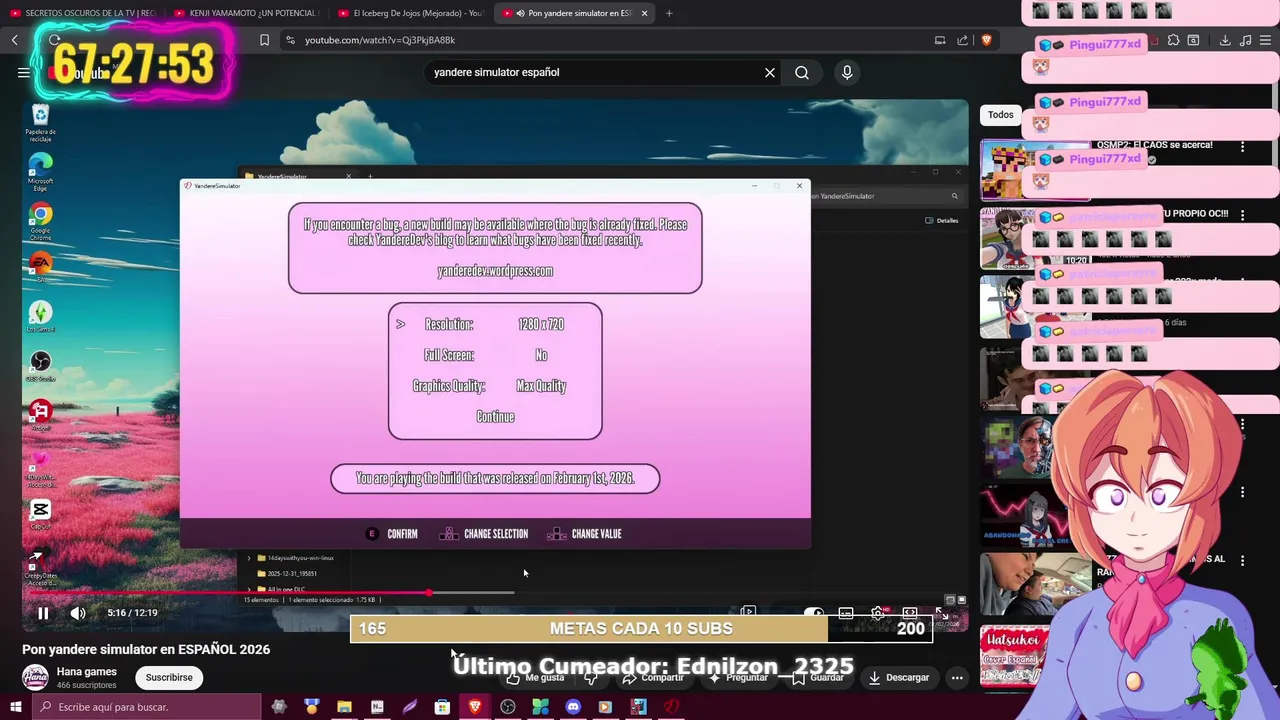Open the media control music-note icon
The width and height of the screenshot is (1280, 720).
click(x=1246, y=40)
